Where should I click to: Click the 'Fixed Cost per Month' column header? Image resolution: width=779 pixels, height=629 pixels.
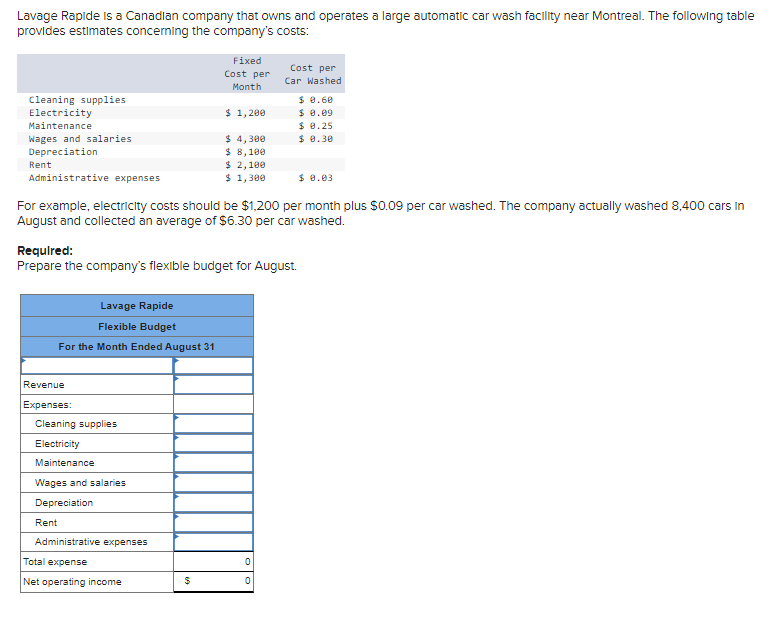[247, 74]
